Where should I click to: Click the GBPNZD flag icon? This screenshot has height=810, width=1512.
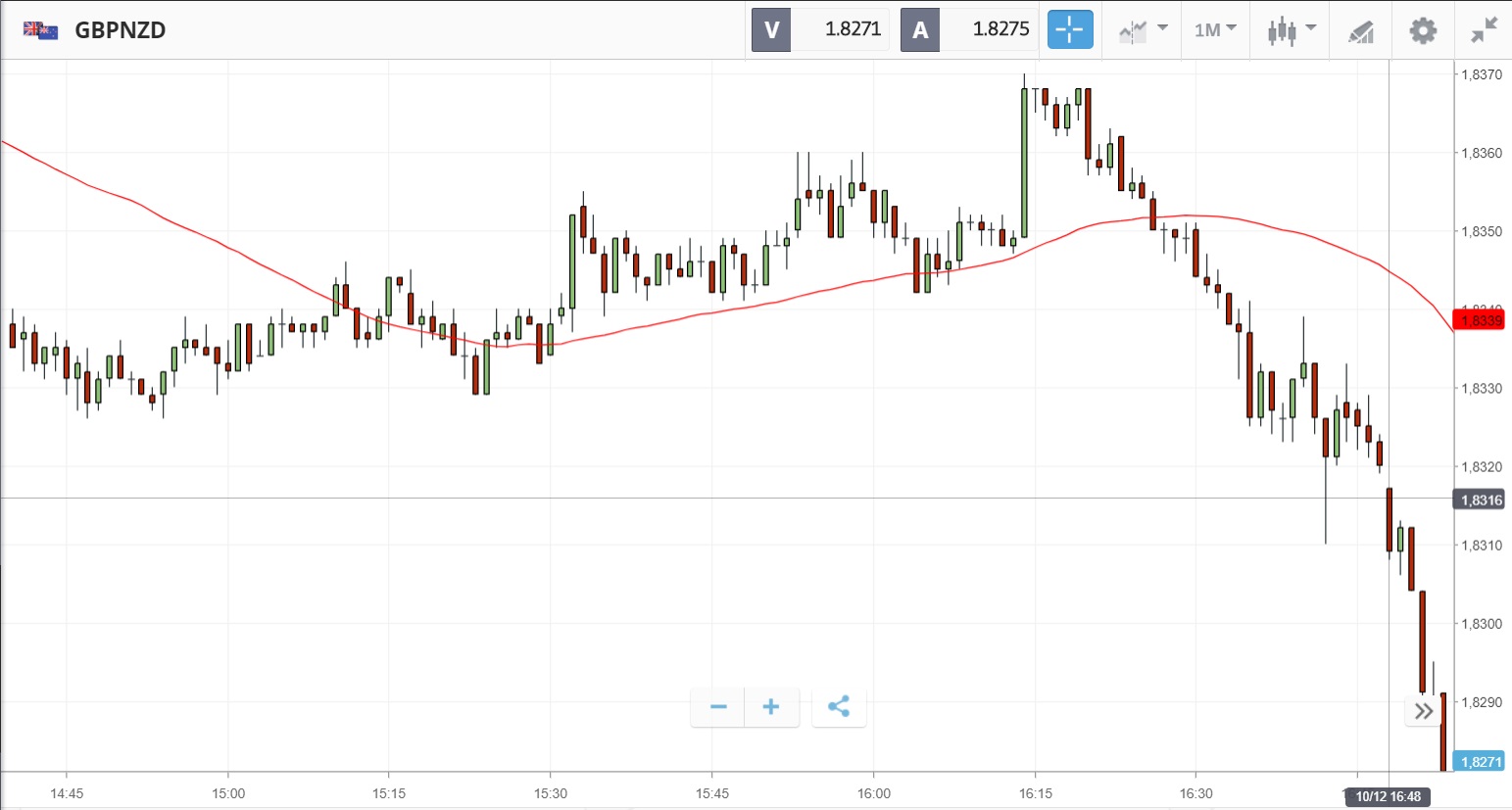(x=41, y=30)
